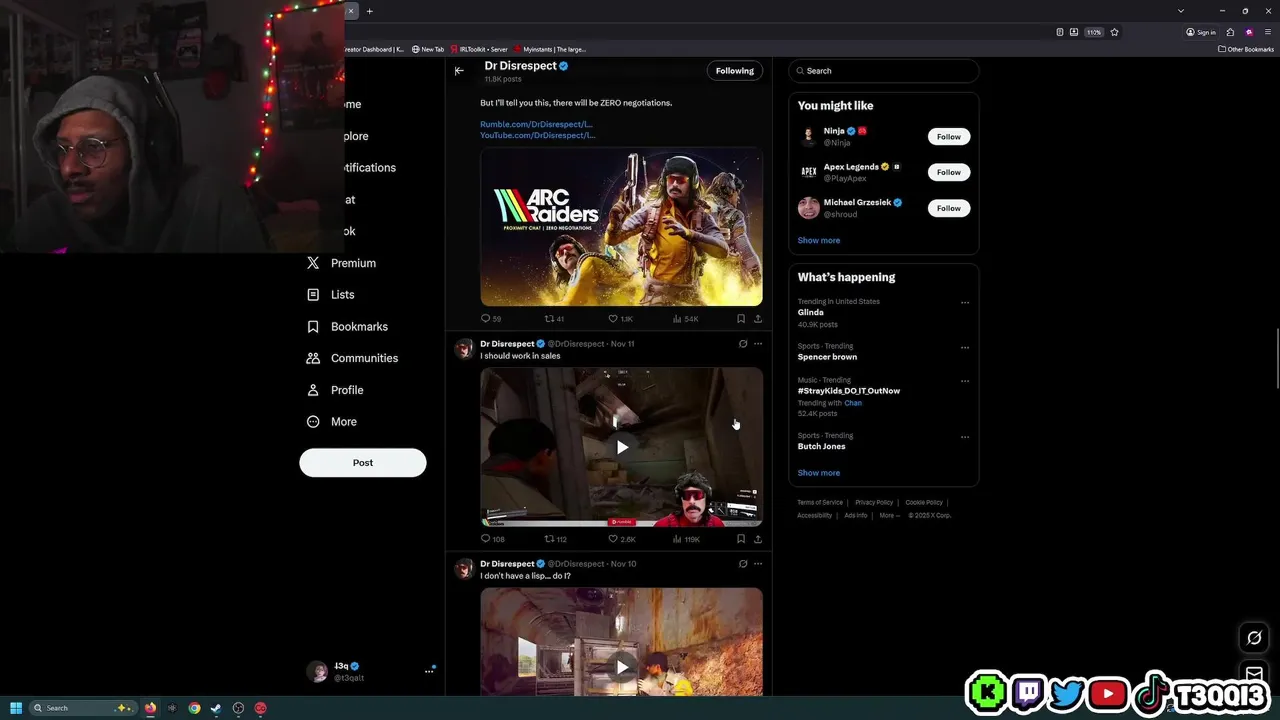Open options menu for the Spencer brown trend
The image size is (1280, 720).
tap(964, 348)
